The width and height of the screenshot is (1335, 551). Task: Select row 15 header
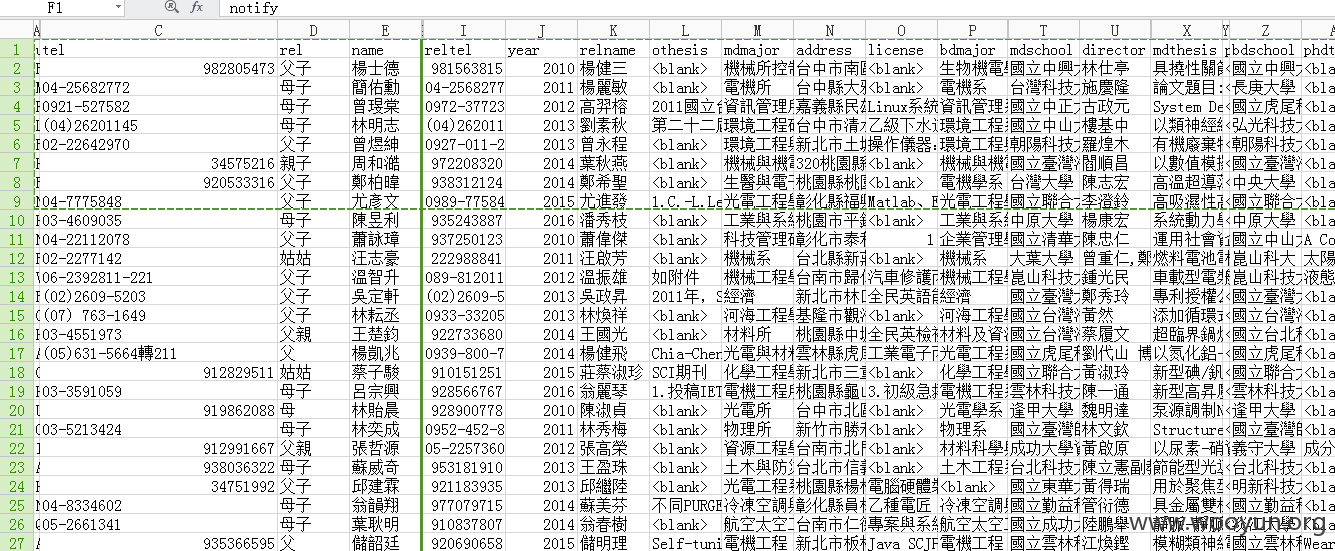click(16, 315)
